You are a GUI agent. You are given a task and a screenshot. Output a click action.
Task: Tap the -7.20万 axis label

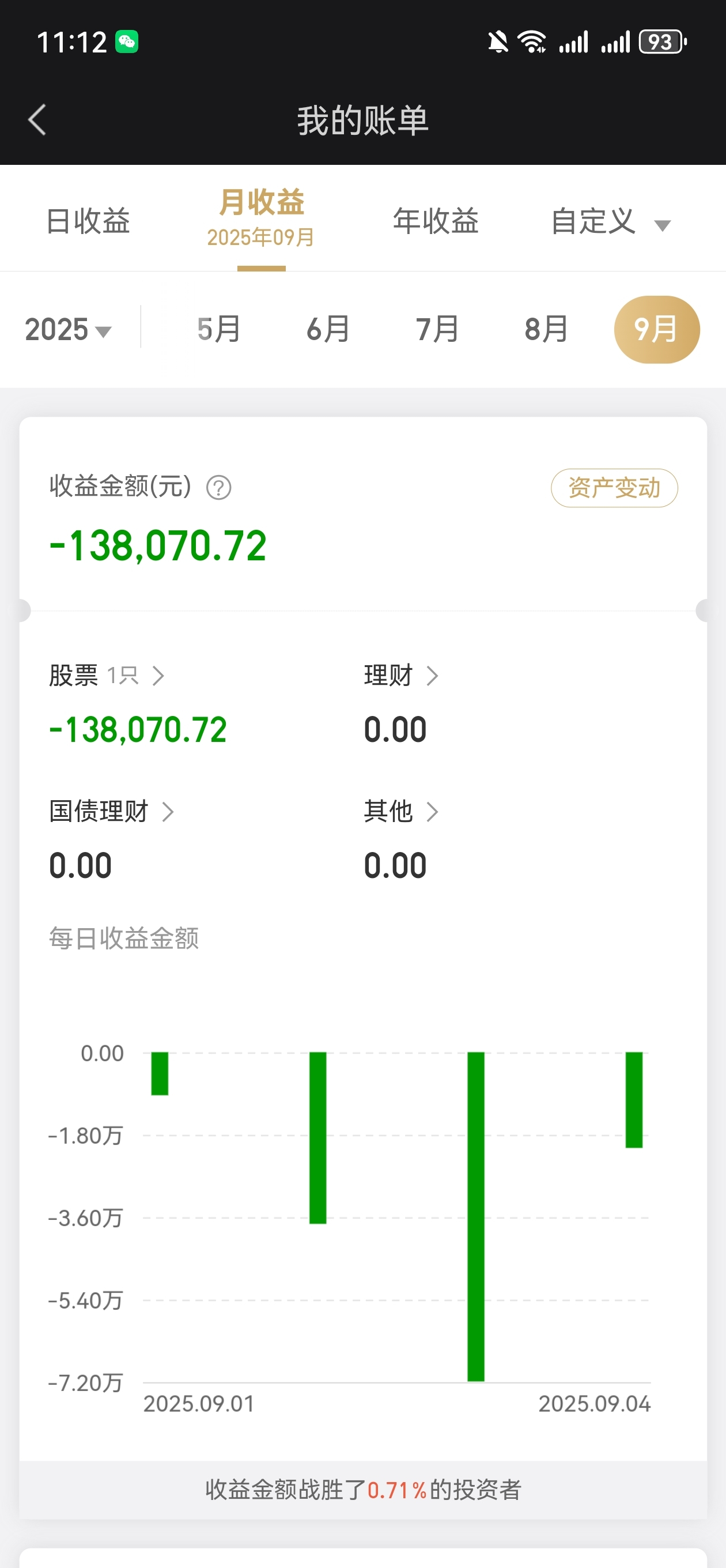coord(86,1382)
